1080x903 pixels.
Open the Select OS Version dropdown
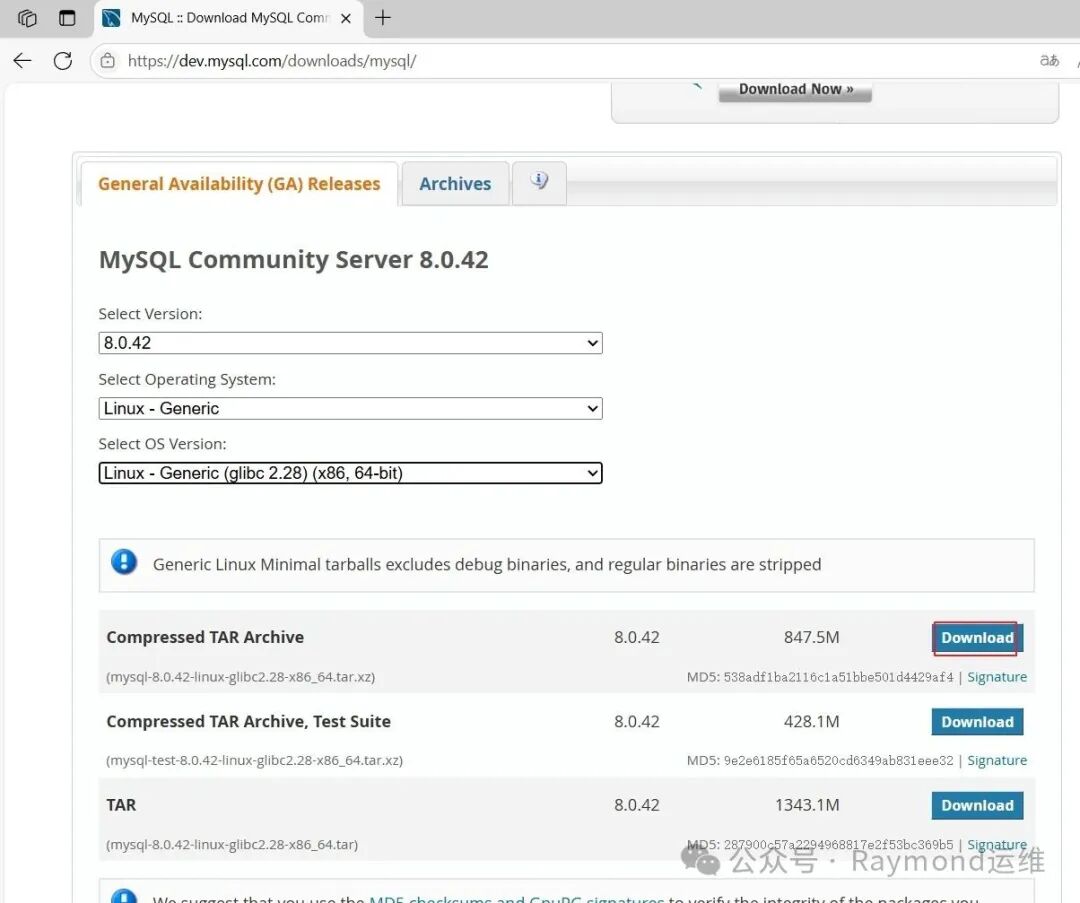tap(351, 473)
